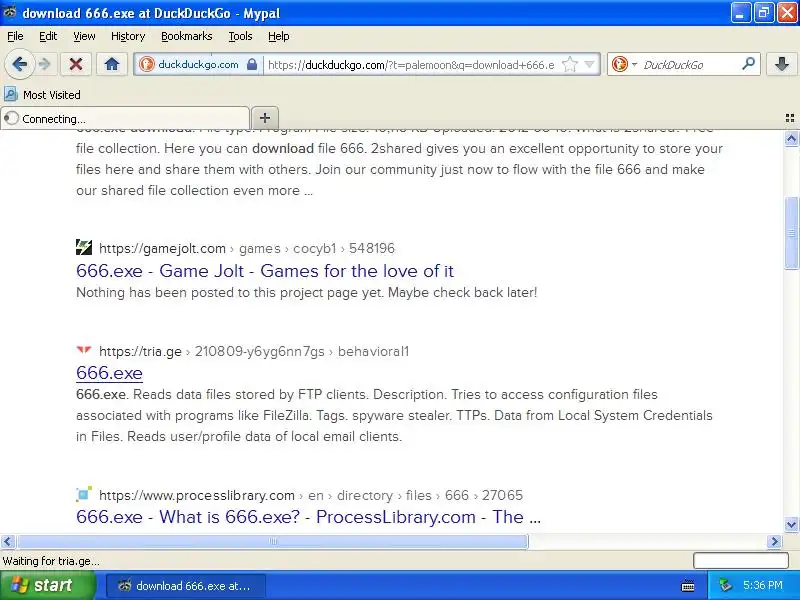Open the View menu
The width and height of the screenshot is (800, 600).
pyautogui.click(x=84, y=36)
